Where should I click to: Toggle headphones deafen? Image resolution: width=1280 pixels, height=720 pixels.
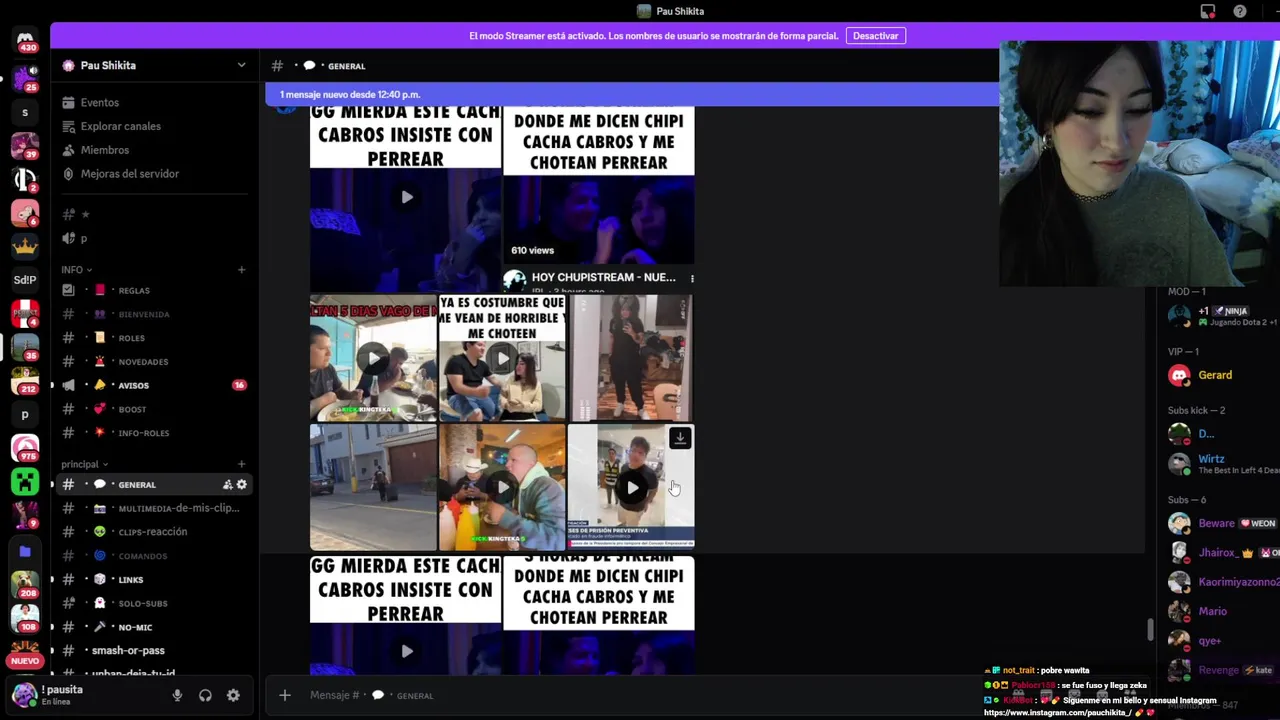205,696
